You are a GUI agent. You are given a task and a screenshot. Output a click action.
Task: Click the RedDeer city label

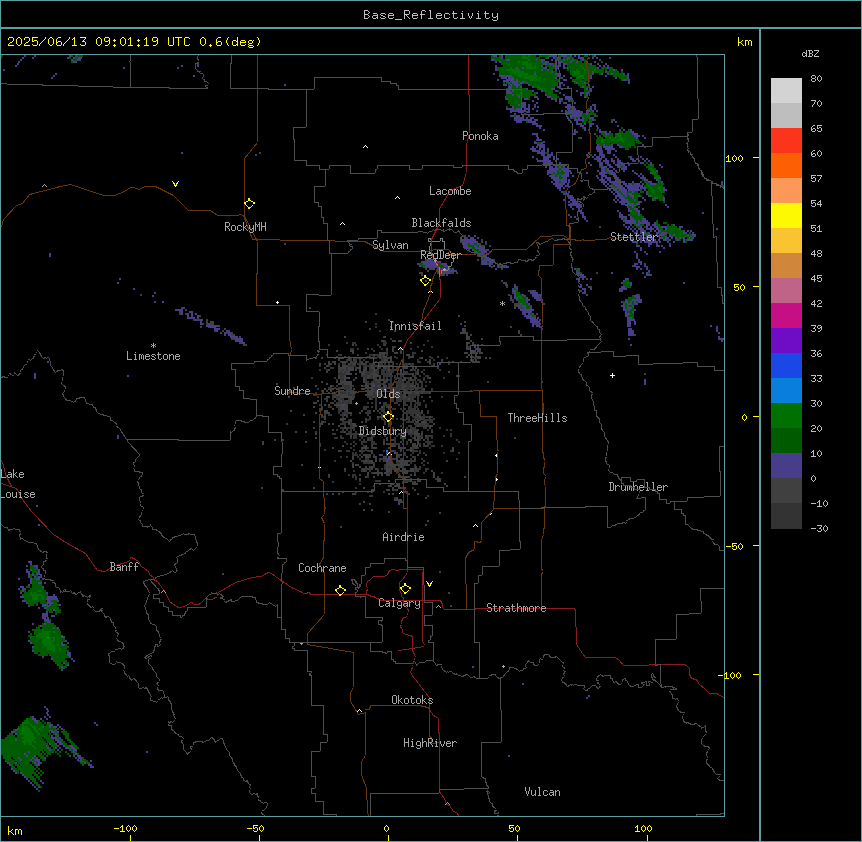pyautogui.click(x=440, y=255)
